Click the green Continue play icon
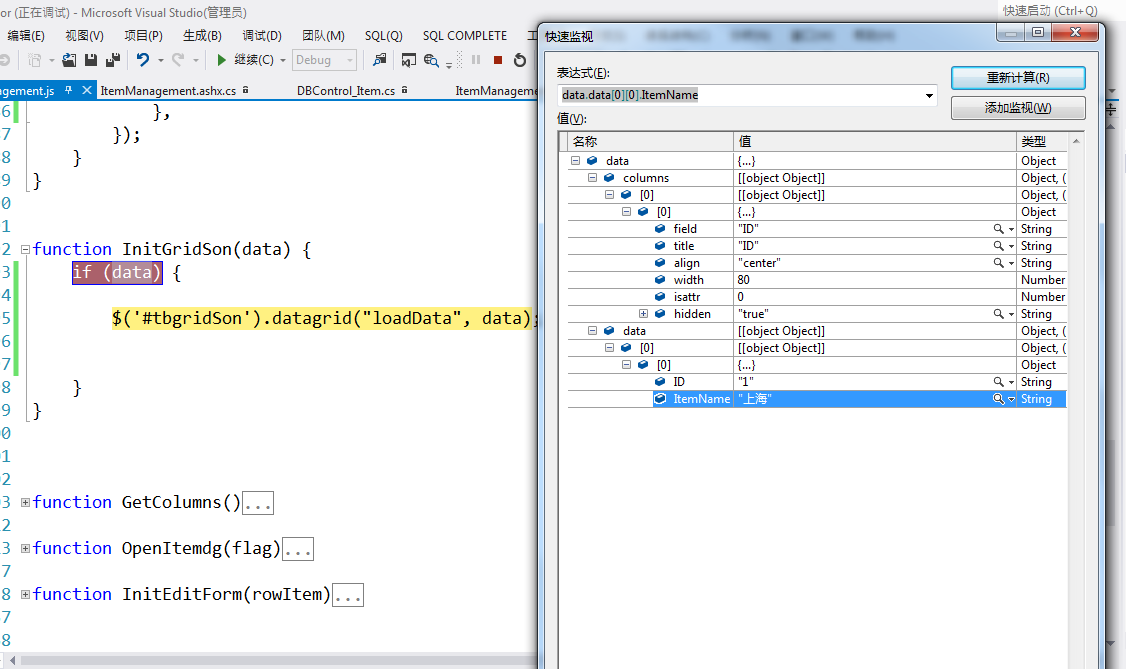The image size is (1126, 669). 221,60
